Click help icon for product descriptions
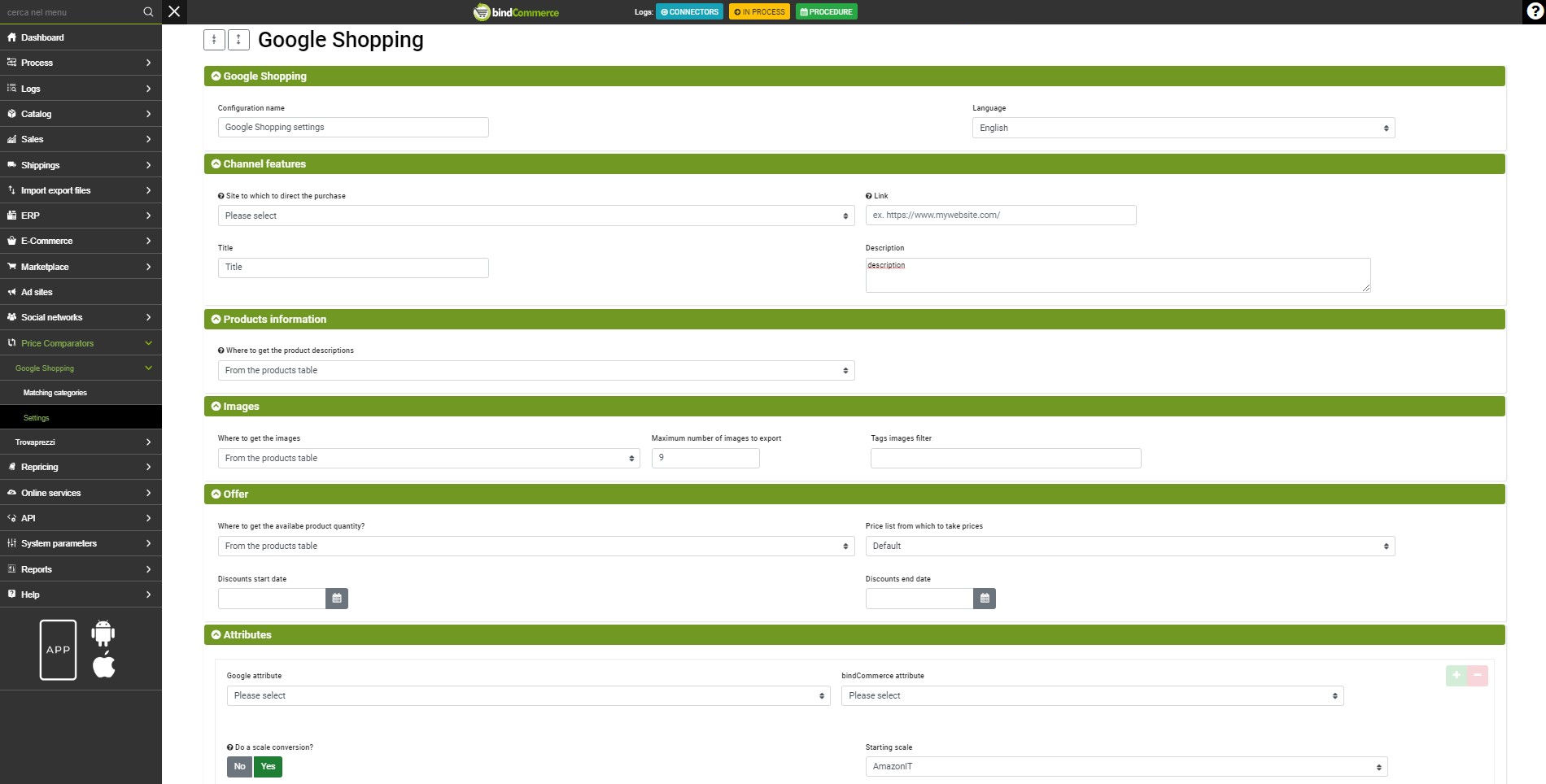 221,351
